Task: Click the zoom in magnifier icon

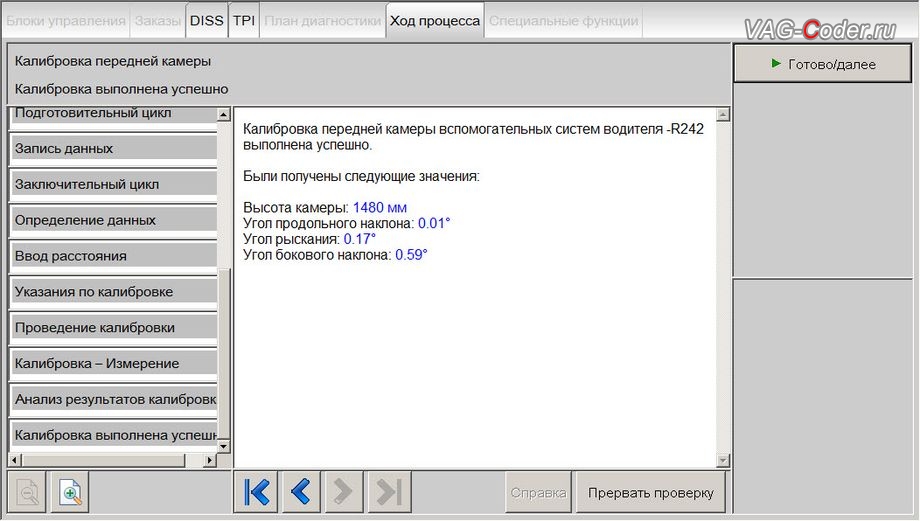Action: 70,492
